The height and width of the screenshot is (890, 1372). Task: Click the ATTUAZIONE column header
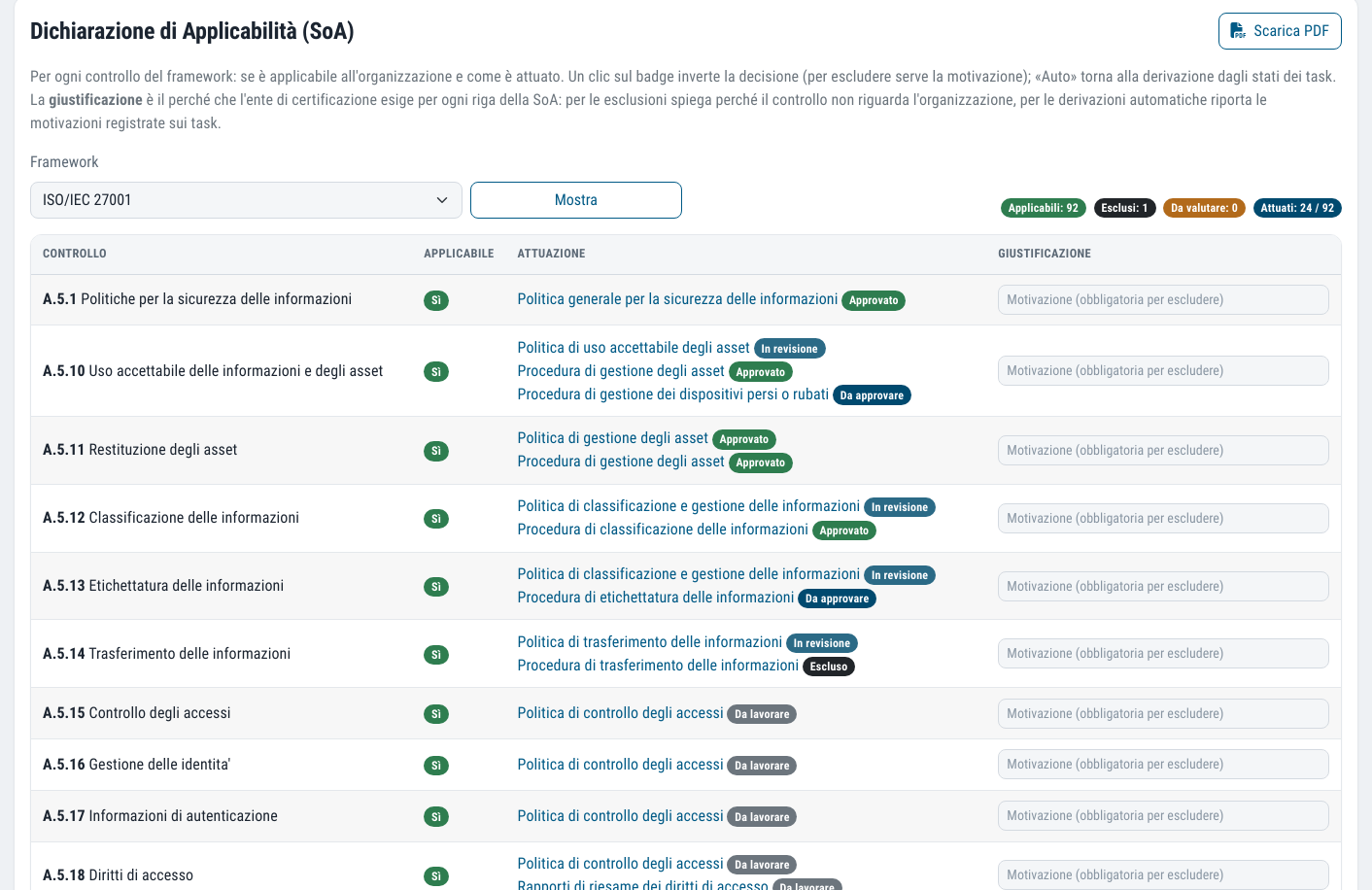[x=551, y=254]
